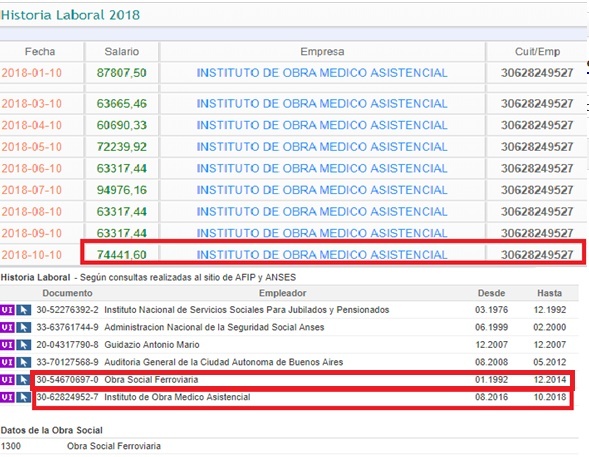
Task: Click the Historia Laboral 2018 heading
Action: click(70, 15)
